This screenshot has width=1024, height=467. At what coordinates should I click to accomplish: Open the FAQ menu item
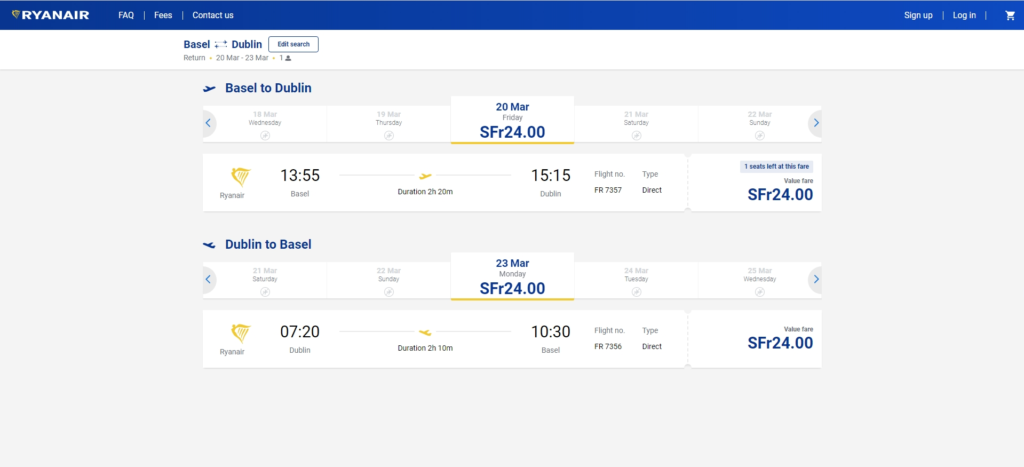(126, 15)
